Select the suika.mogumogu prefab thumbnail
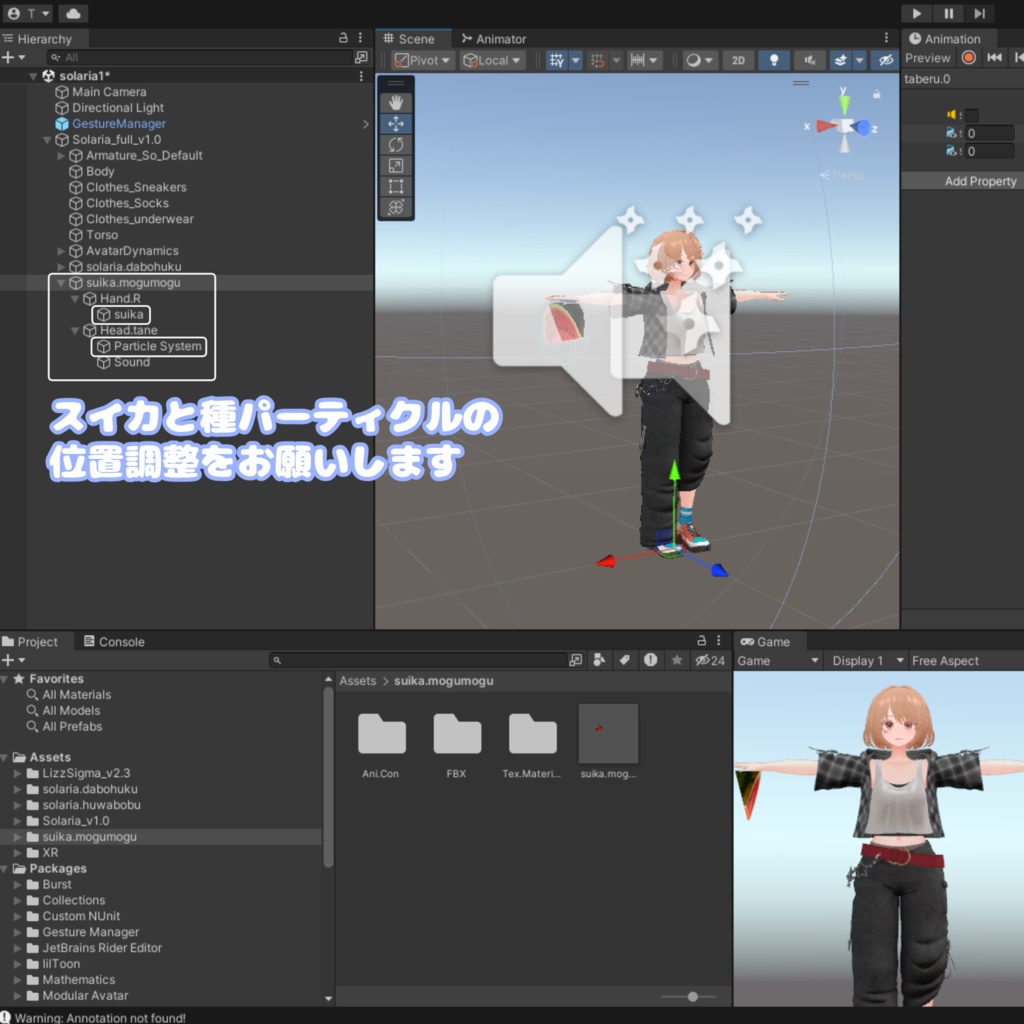1024x1024 pixels. pos(608,735)
